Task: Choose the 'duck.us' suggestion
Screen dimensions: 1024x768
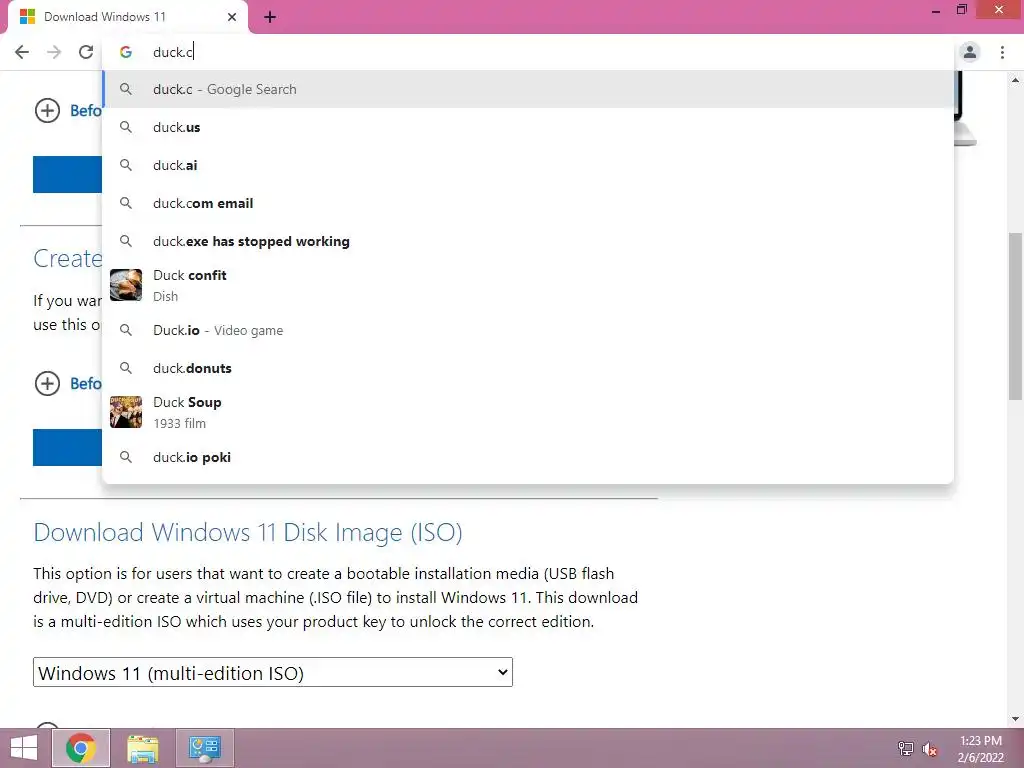Action: pyautogui.click(x=528, y=127)
